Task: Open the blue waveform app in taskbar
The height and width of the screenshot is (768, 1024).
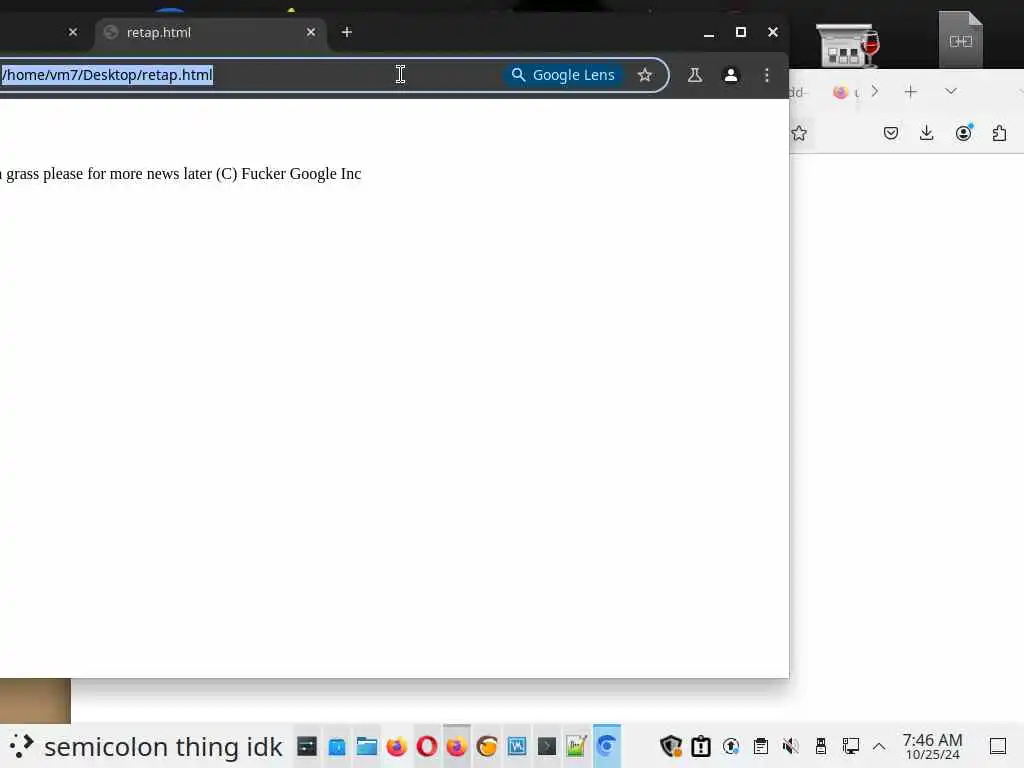Action: [517, 746]
